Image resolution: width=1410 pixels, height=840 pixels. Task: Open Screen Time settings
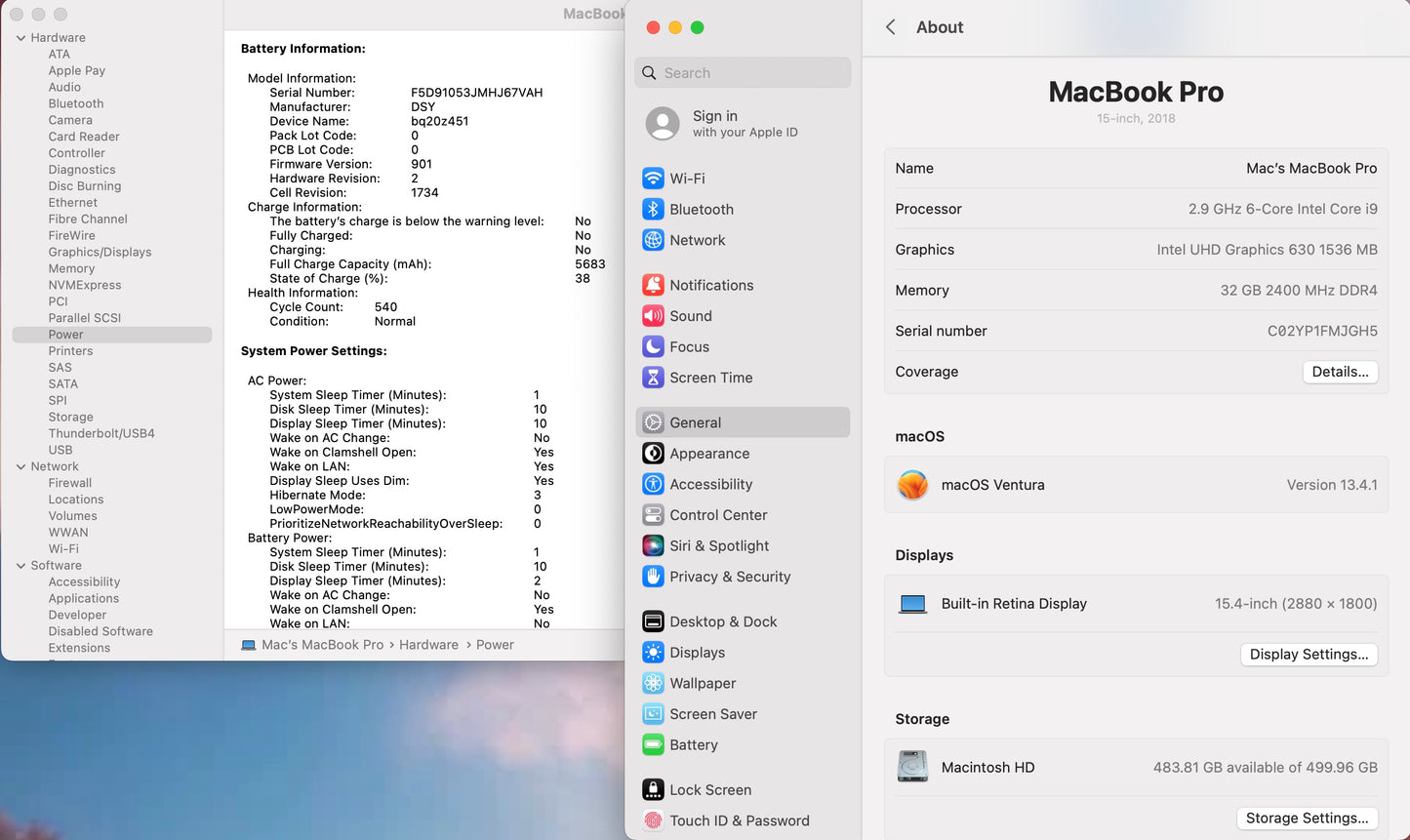tap(711, 378)
